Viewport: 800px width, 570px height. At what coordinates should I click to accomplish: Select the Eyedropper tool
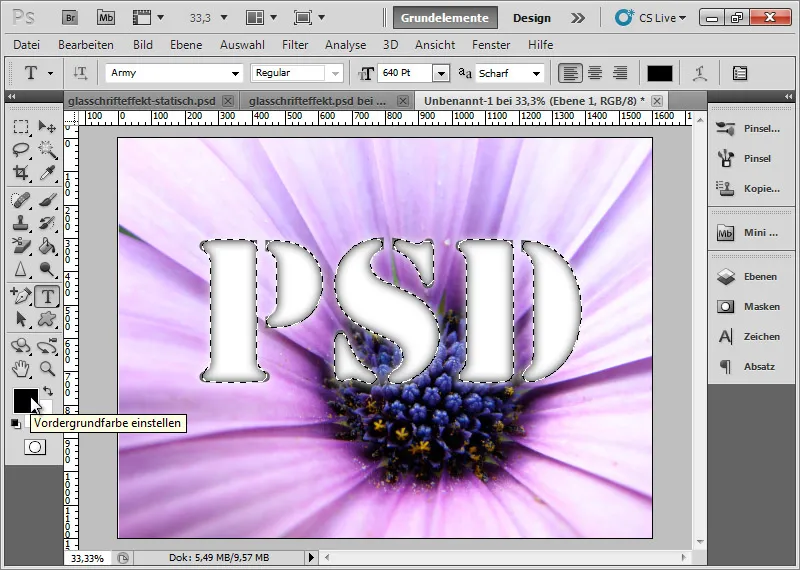click(47, 173)
